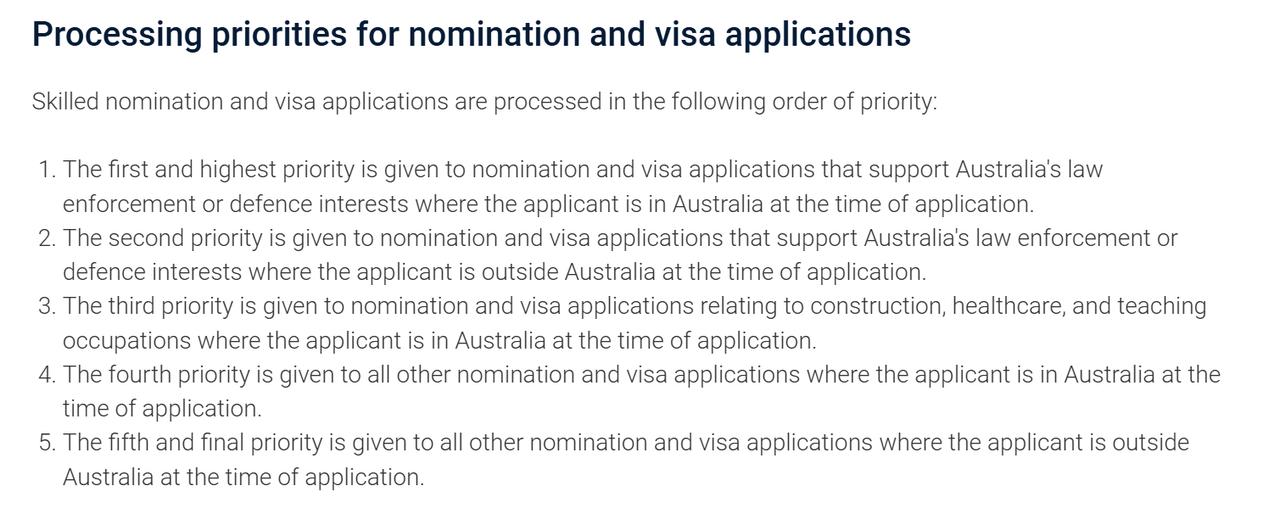Click the 'Processing priorities for nomination' heading

[471, 34]
